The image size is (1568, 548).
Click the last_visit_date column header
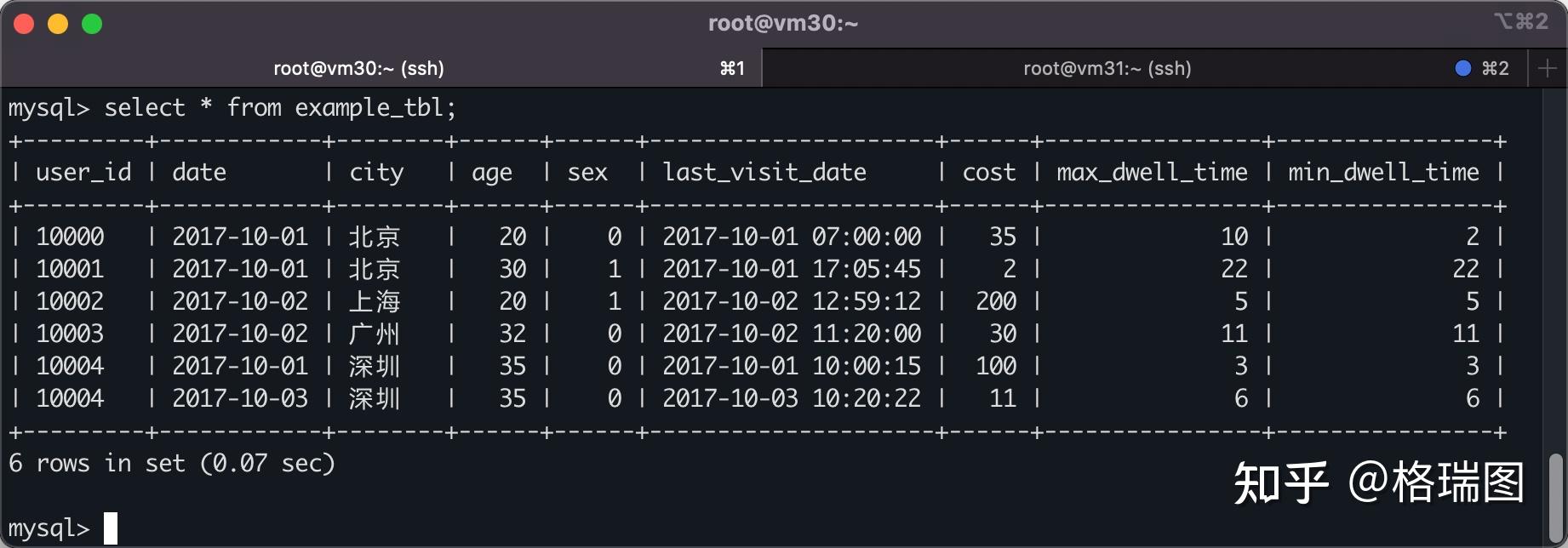tap(764, 173)
